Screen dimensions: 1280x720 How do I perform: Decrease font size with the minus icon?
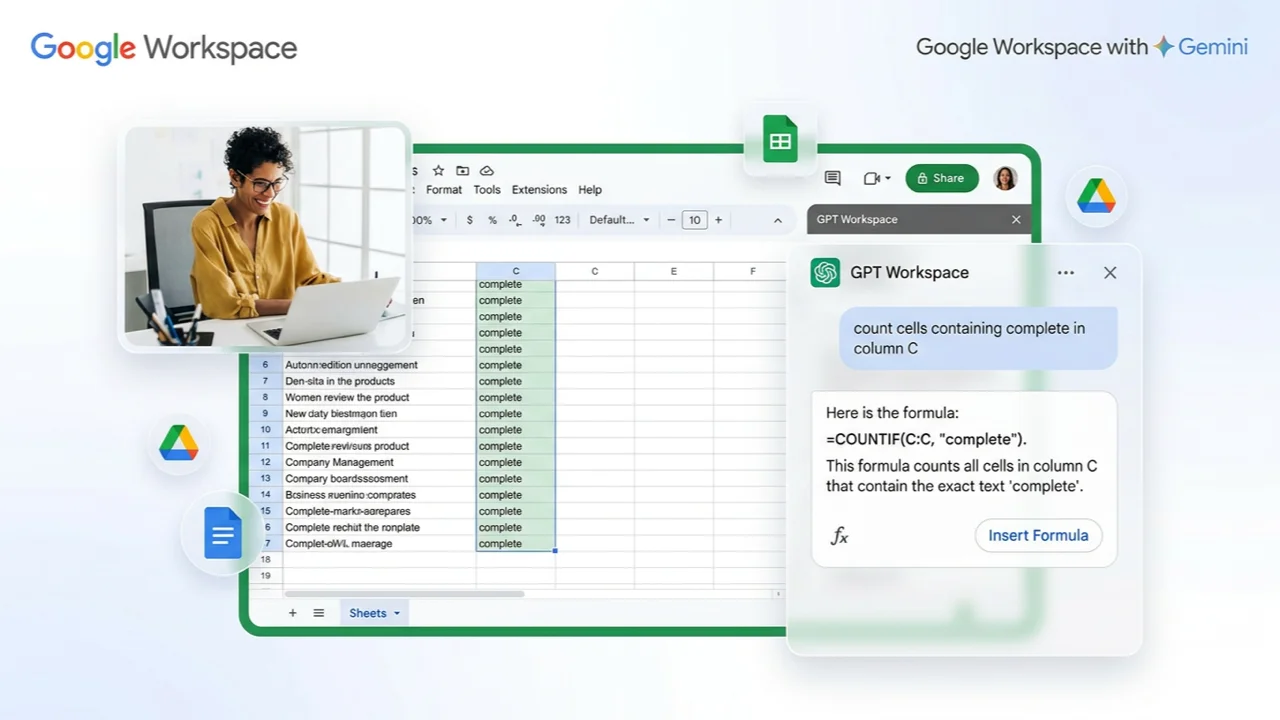click(671, 220)
